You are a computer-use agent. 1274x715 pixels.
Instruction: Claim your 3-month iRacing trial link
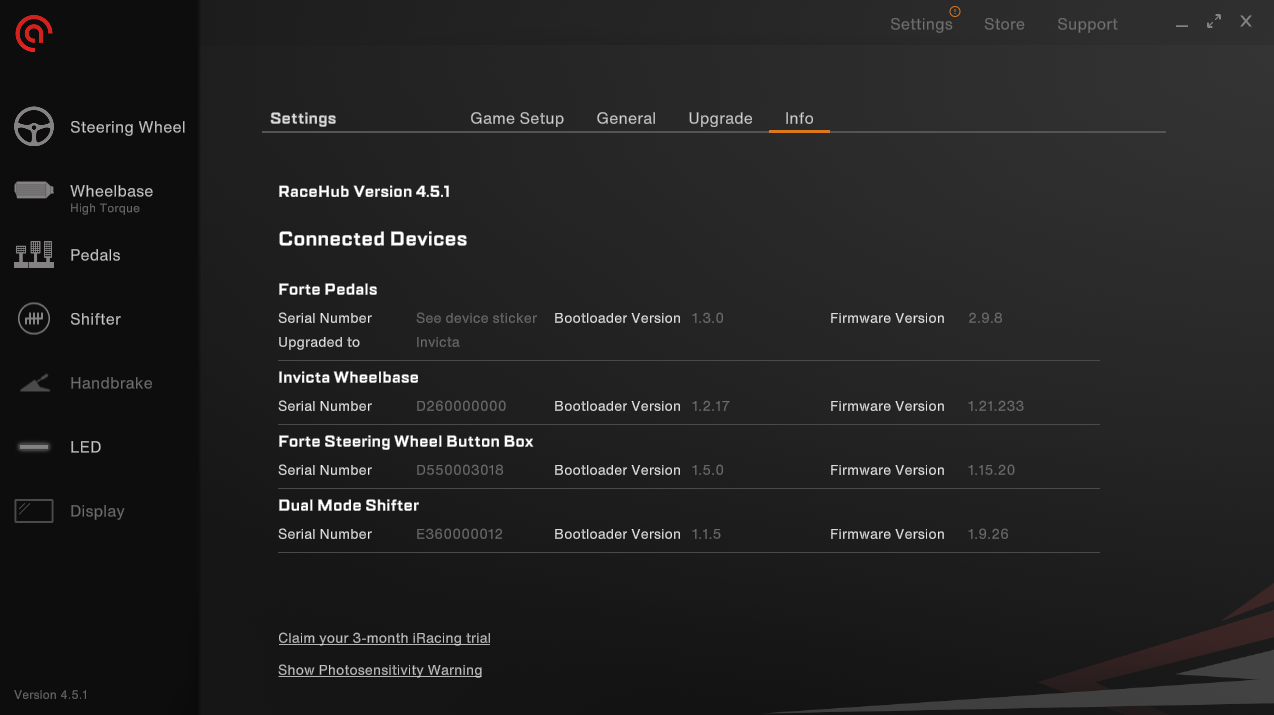click(x=384, y=638)
